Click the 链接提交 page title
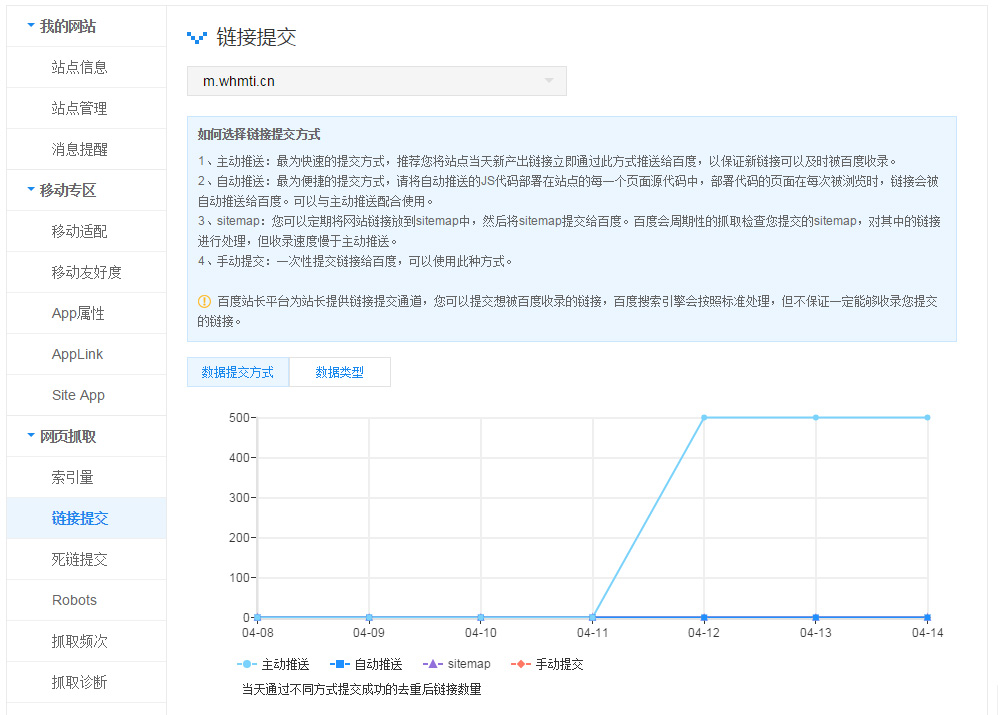998x715 pixels. [x=257, y=37]
